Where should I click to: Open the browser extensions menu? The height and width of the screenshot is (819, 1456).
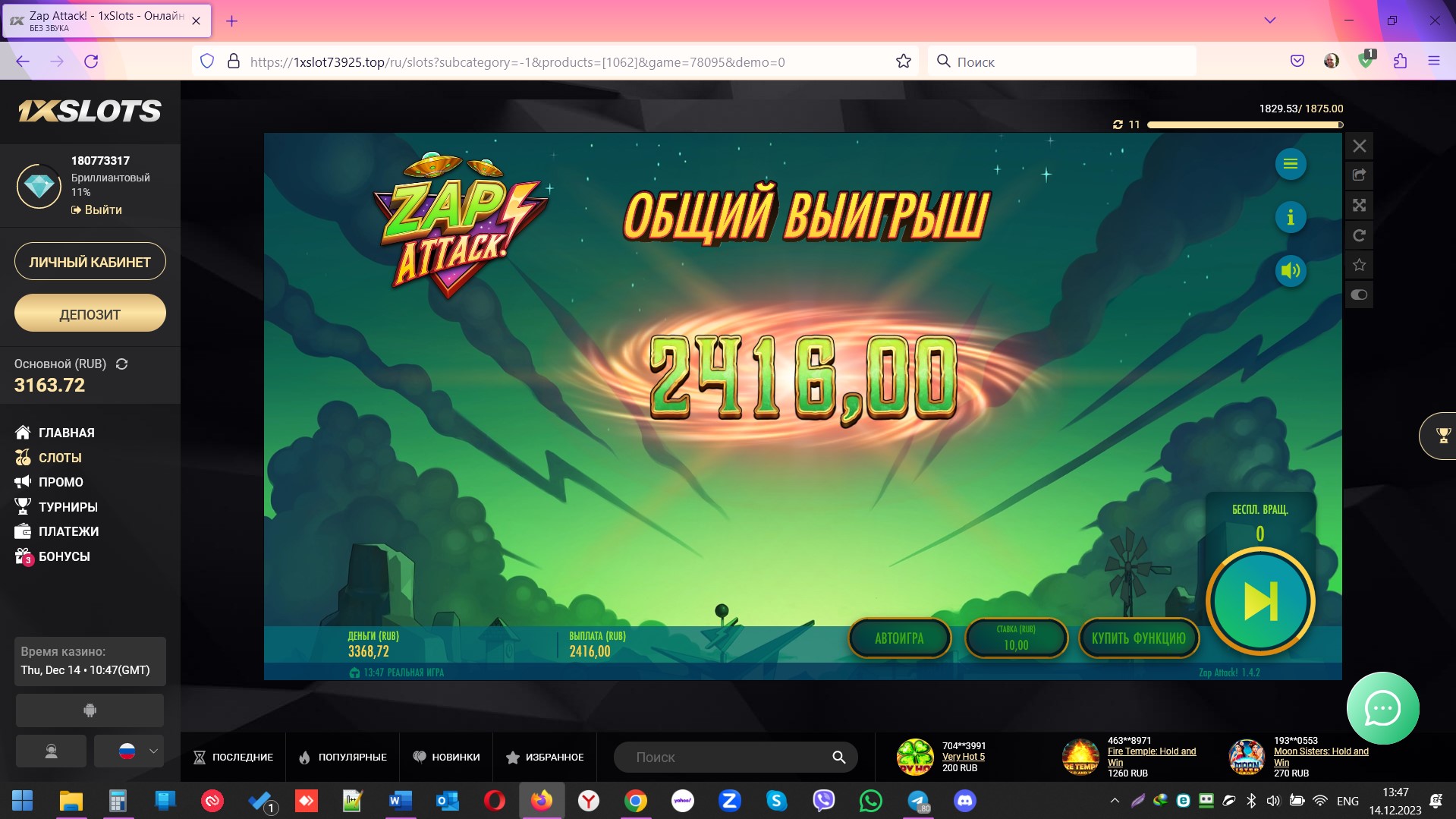(1400, 61)
